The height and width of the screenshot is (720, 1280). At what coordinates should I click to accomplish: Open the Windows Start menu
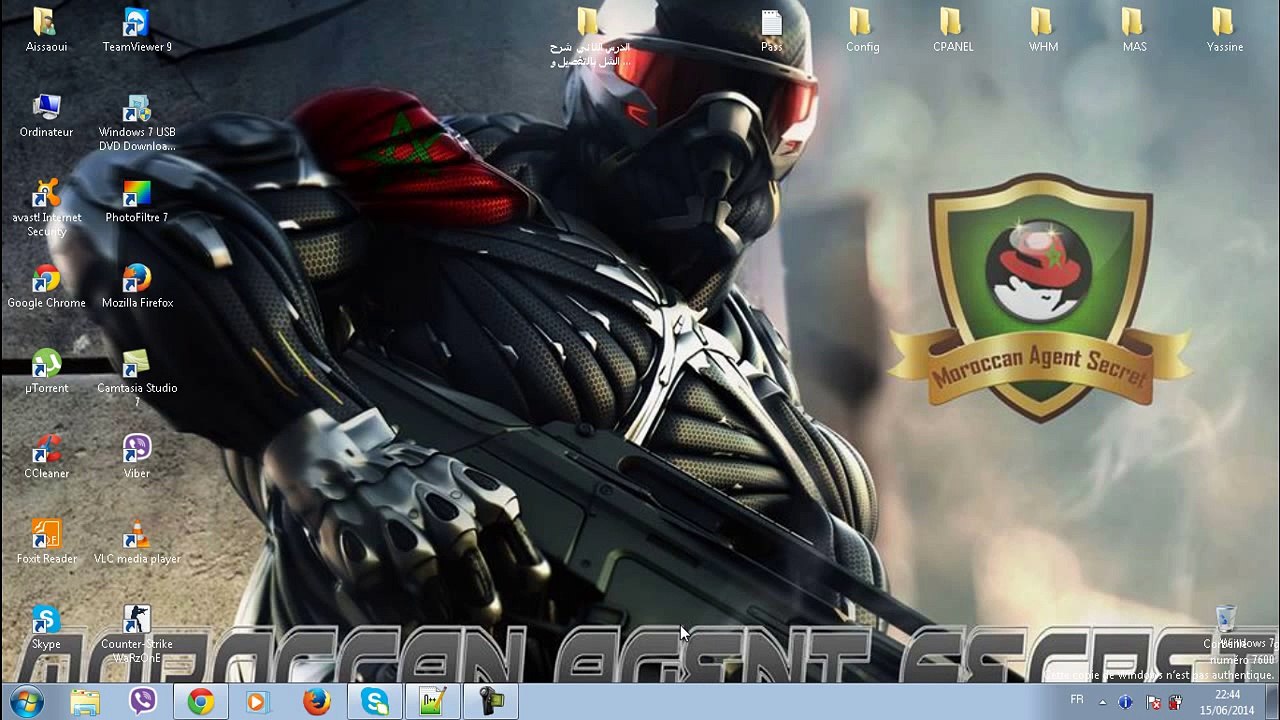tap(27, 702)
